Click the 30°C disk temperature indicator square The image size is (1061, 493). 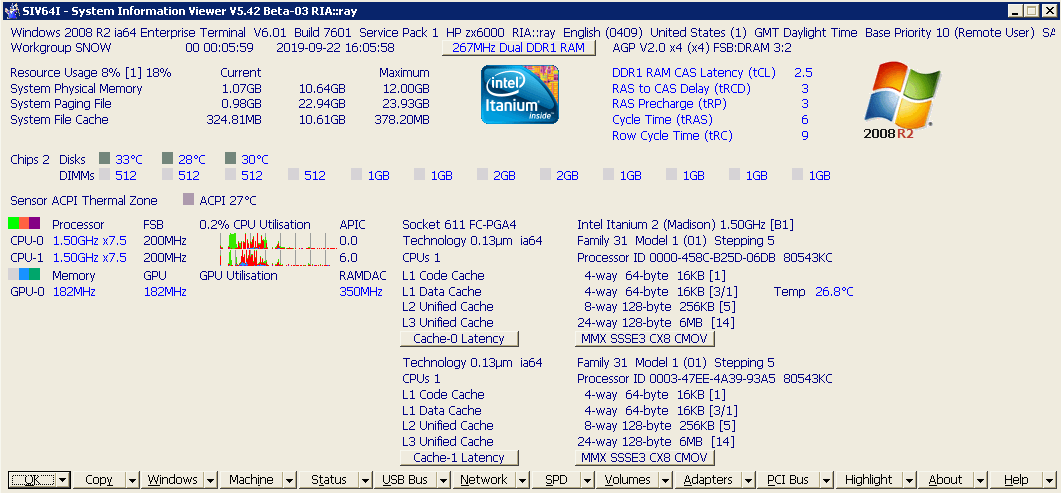230,159
